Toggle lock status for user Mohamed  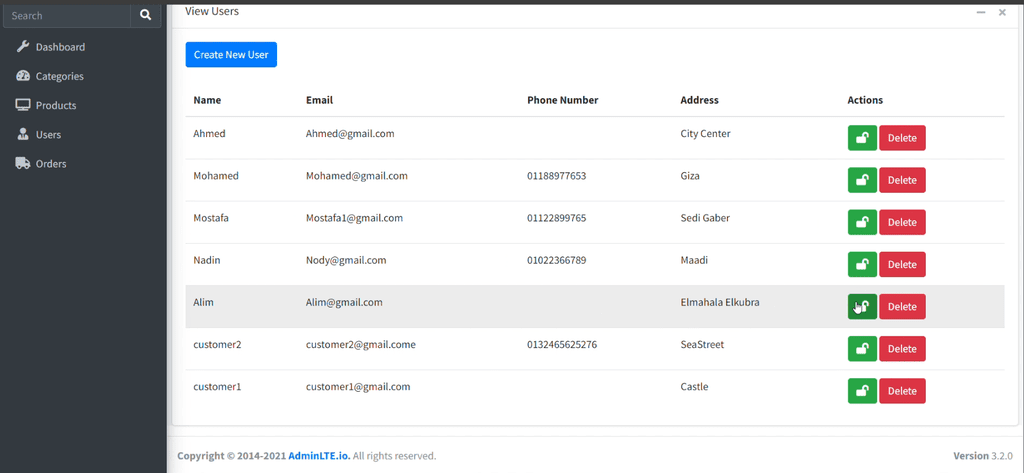[862, 180]
